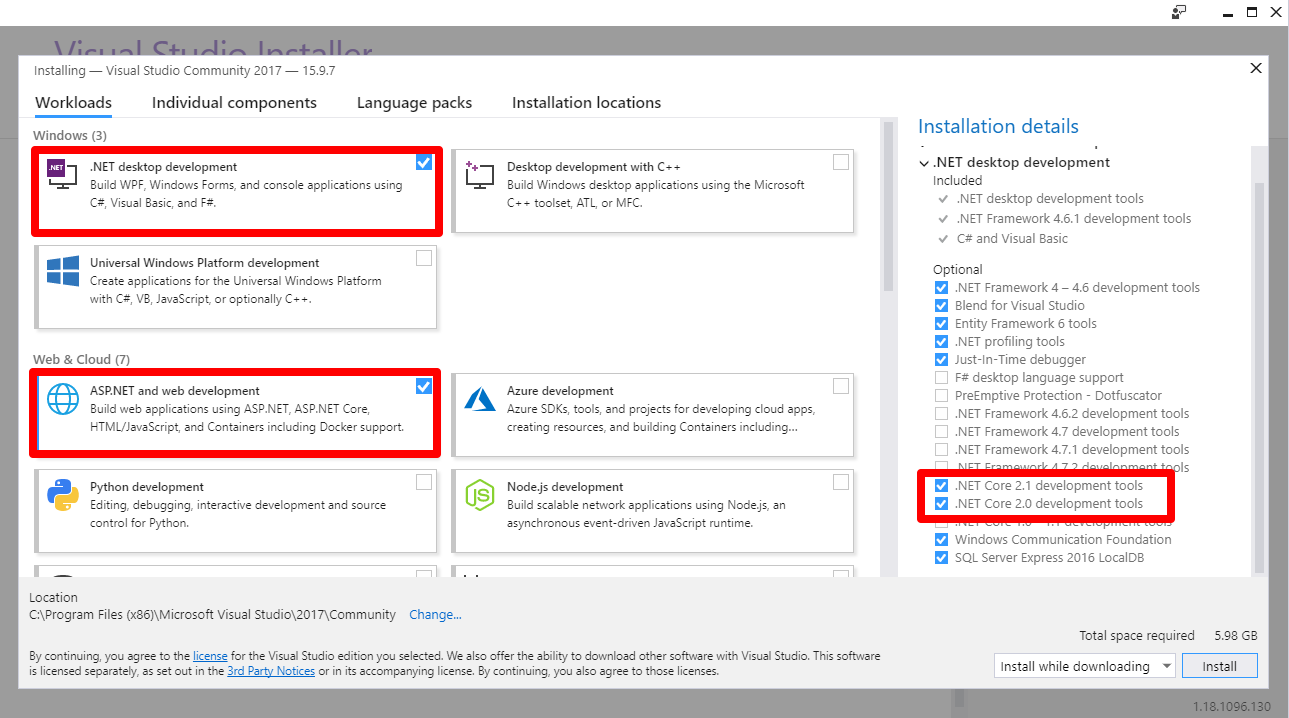Close the installer dialog with the X
1289x718 pixels.
[1256, 69]
